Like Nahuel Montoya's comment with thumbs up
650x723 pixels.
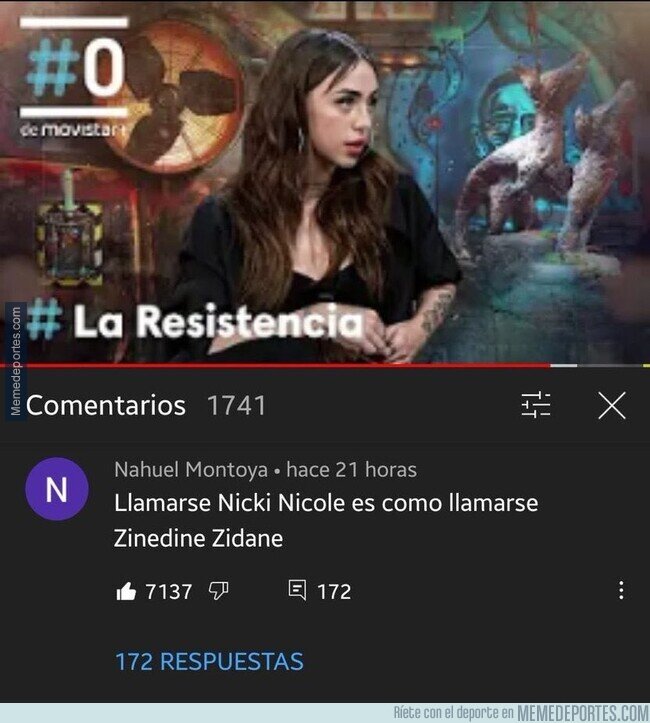click(126, 591)
